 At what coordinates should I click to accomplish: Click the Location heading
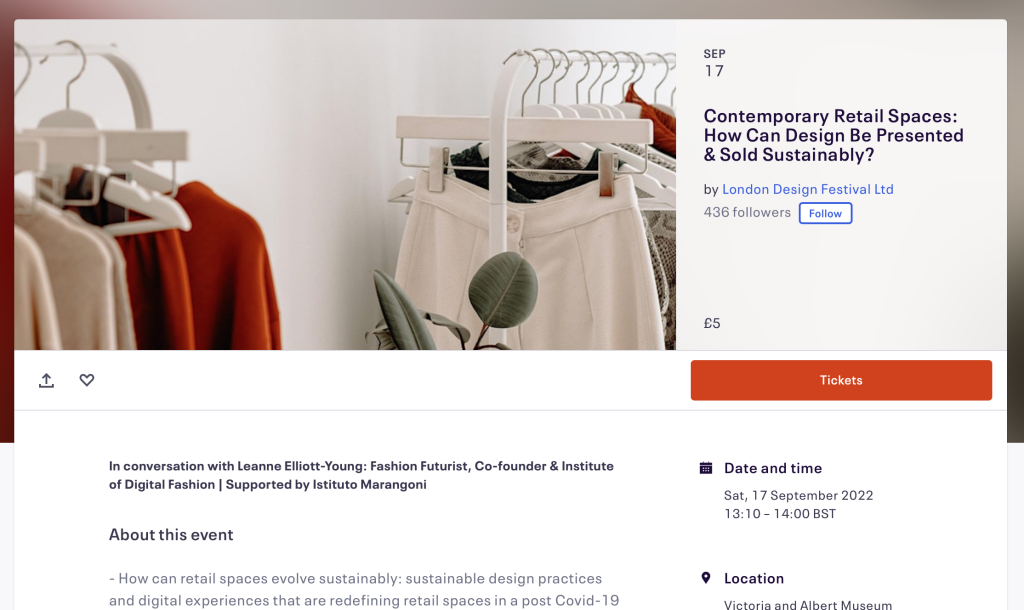[754, 579]
